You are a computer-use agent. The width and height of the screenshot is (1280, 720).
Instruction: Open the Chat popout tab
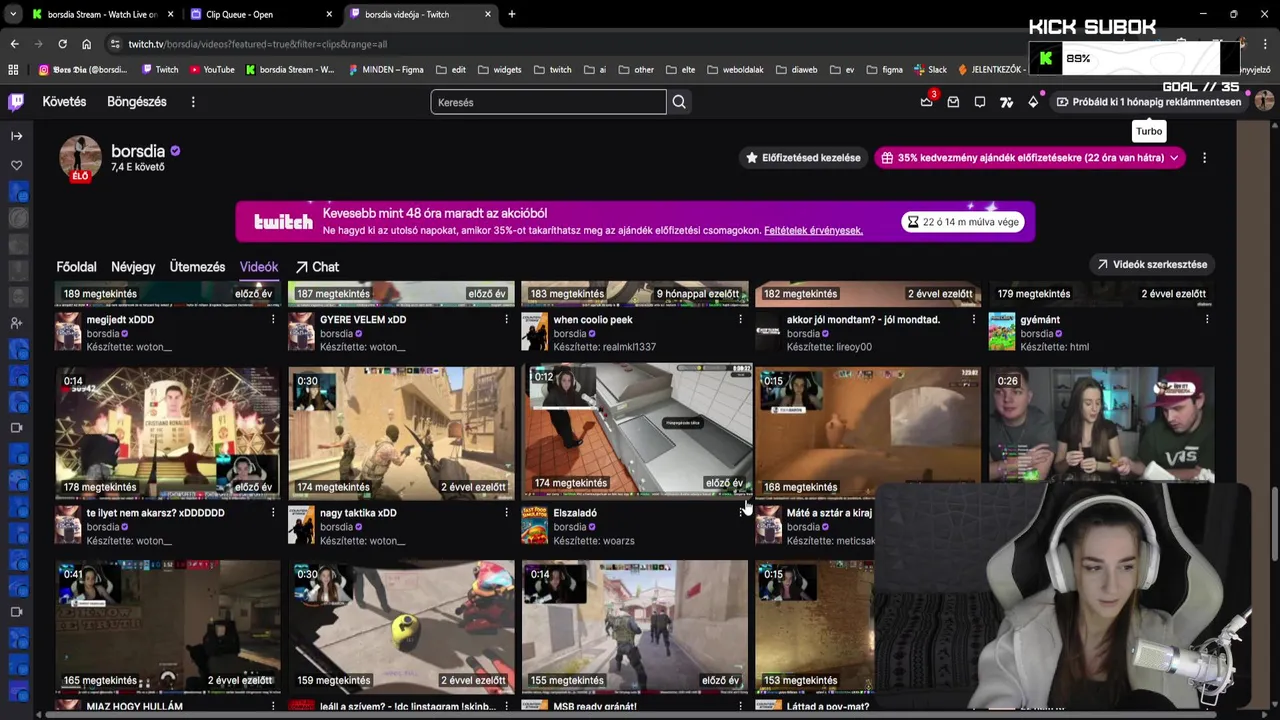click(317, 267)
